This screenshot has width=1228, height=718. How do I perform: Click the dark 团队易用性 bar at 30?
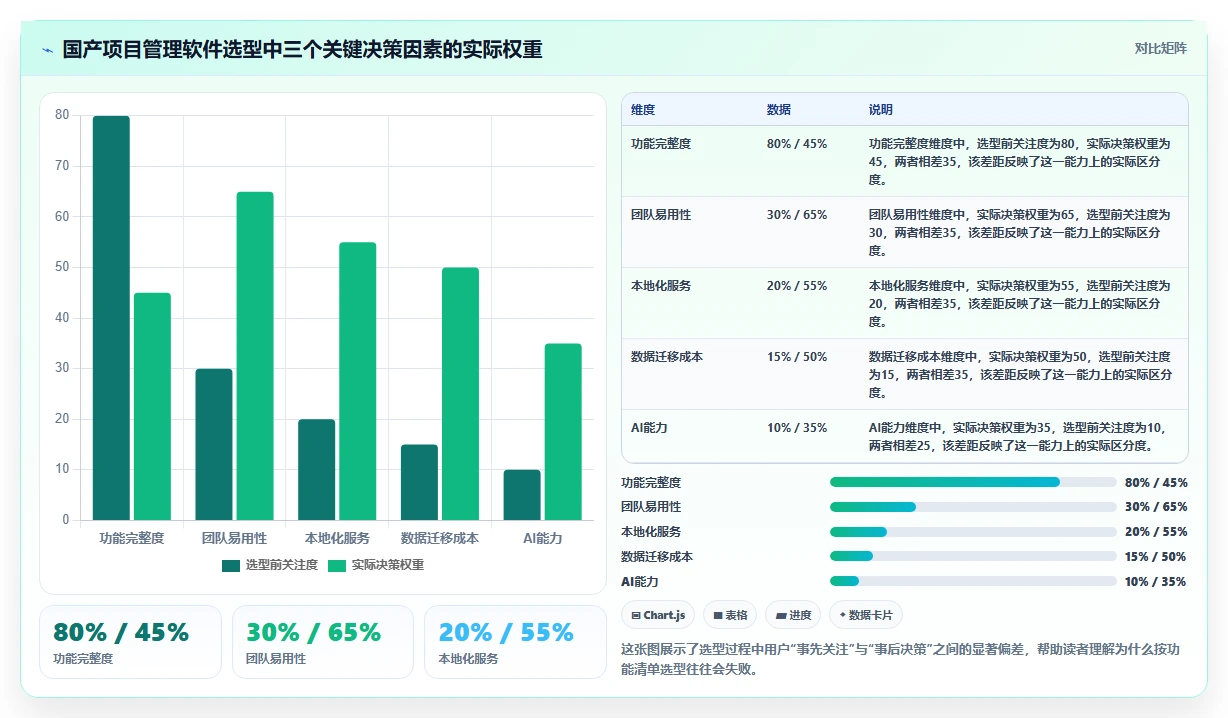pyautogui.click(x=214, y=444)
